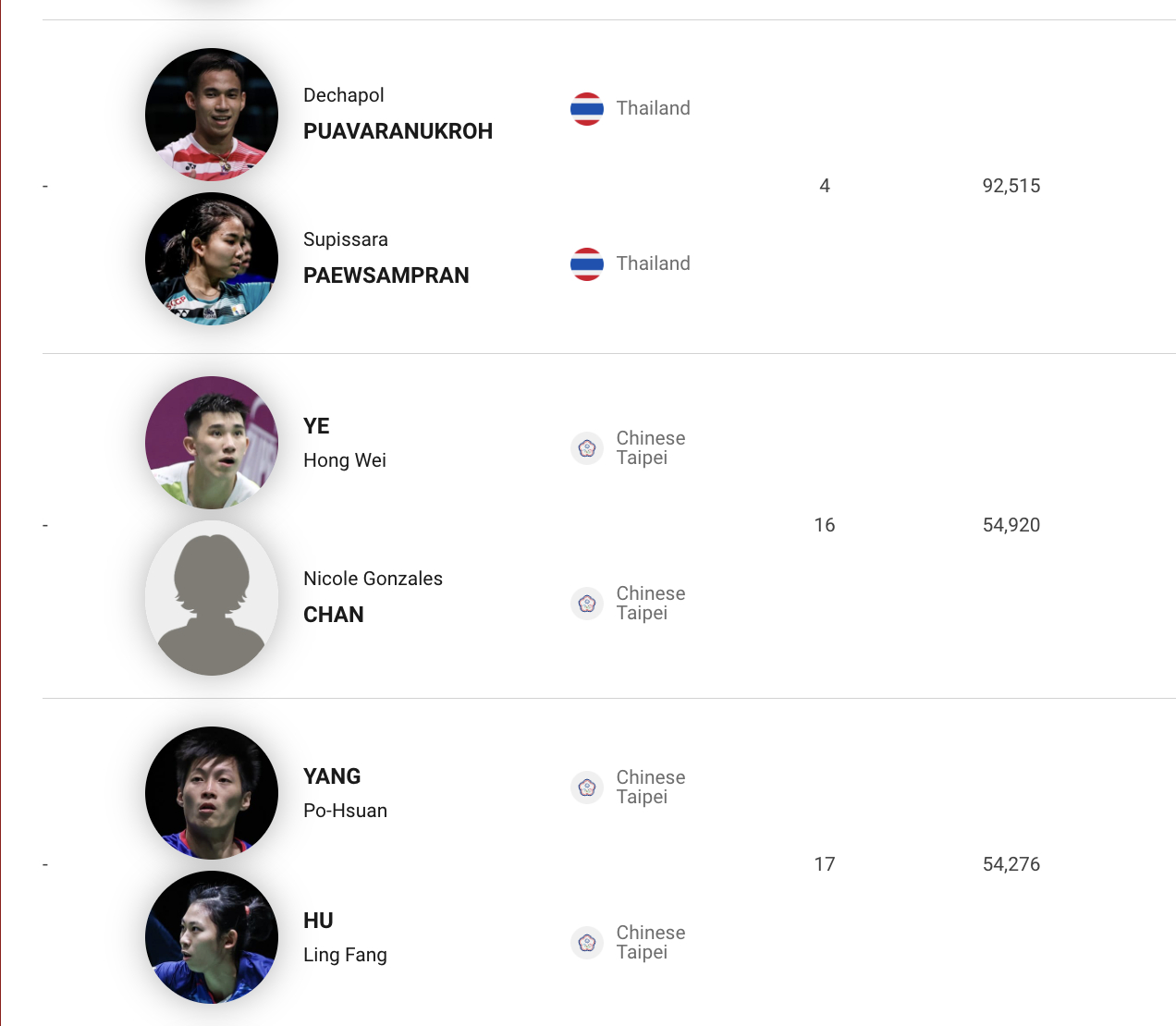Click Ye Hong Wei's player photo
Screen dimensions: 1176x1026
tap(212, 443)
